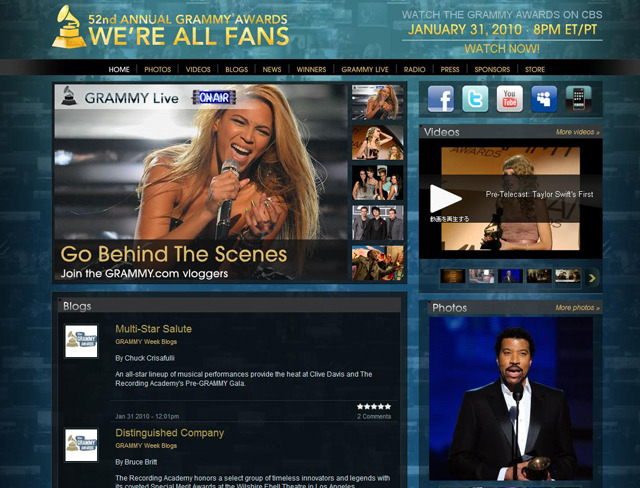Select the second video strip thumbnail
The width and height of the screenshot is (640, 488).
[x=481, y=276]
